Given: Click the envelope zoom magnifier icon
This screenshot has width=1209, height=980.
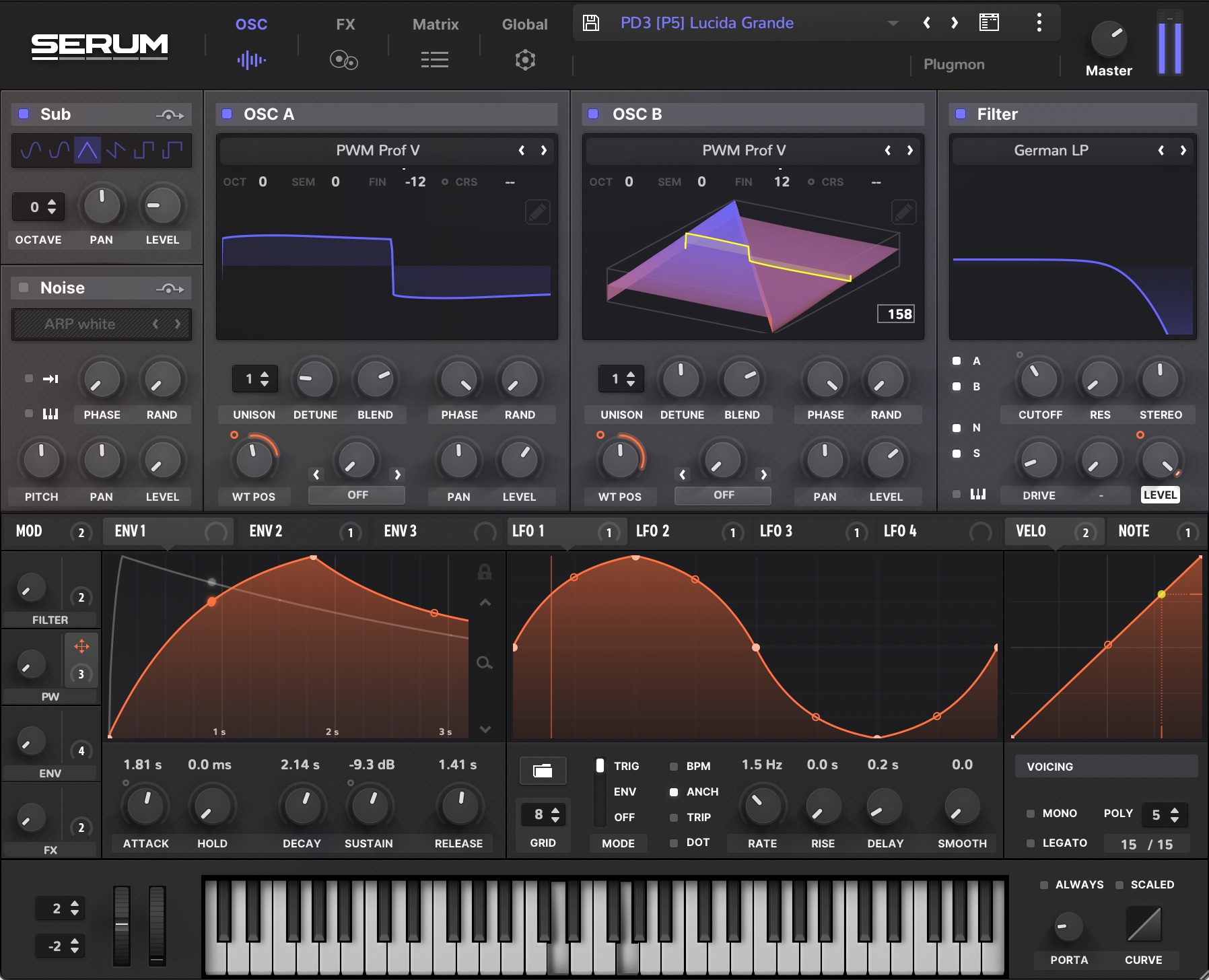Looking at the screenshot, I should coord(484,663).
